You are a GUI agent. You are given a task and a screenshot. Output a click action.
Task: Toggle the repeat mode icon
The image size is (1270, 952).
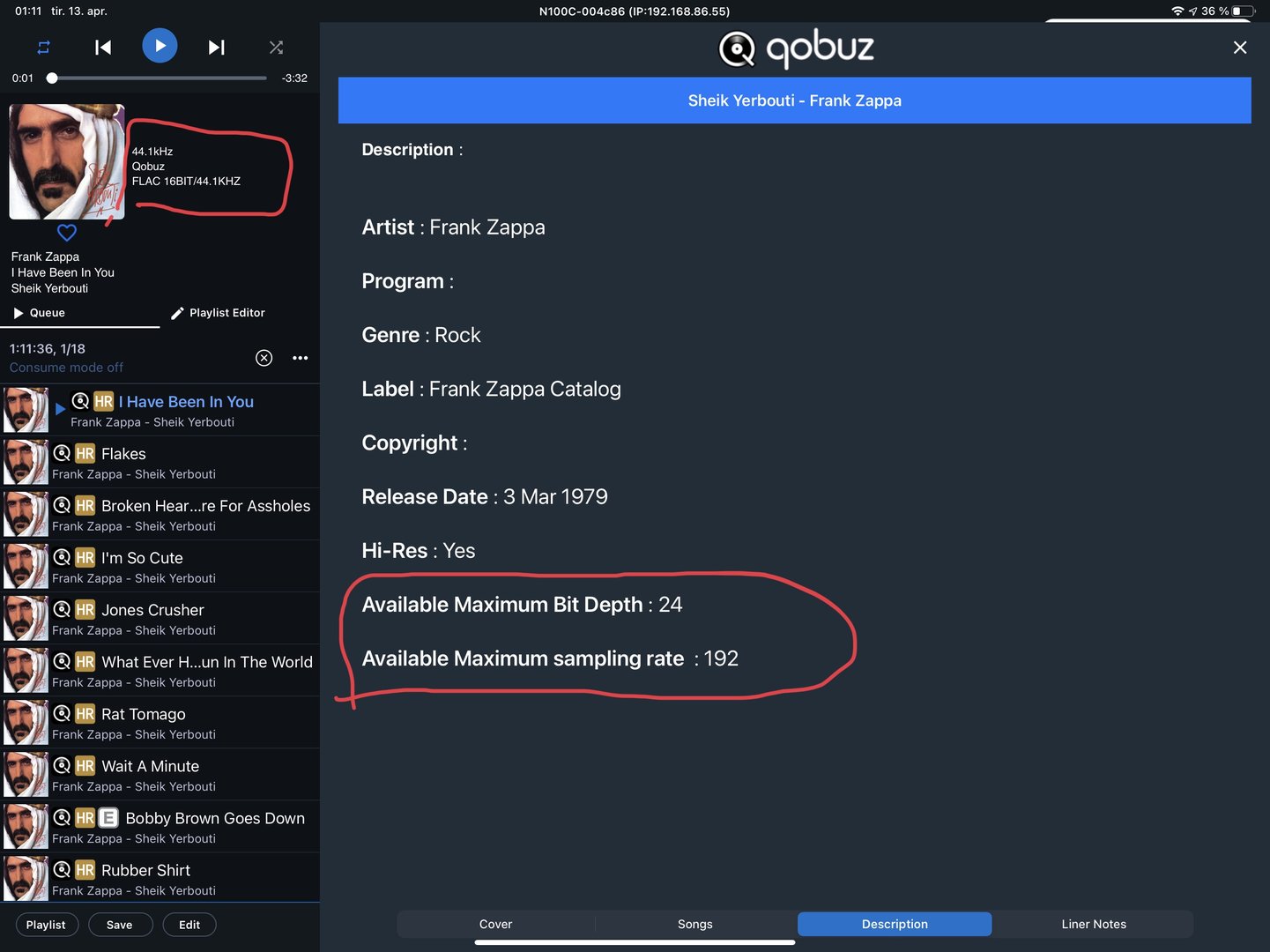43,48
